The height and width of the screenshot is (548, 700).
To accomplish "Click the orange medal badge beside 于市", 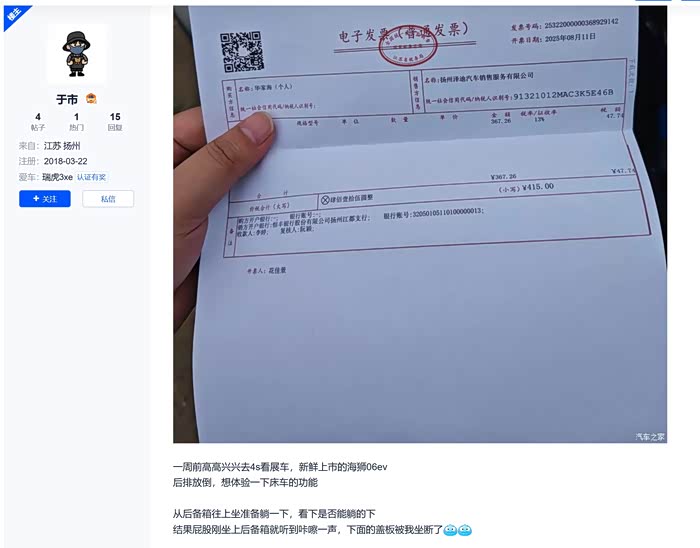I will pos(91,99).
